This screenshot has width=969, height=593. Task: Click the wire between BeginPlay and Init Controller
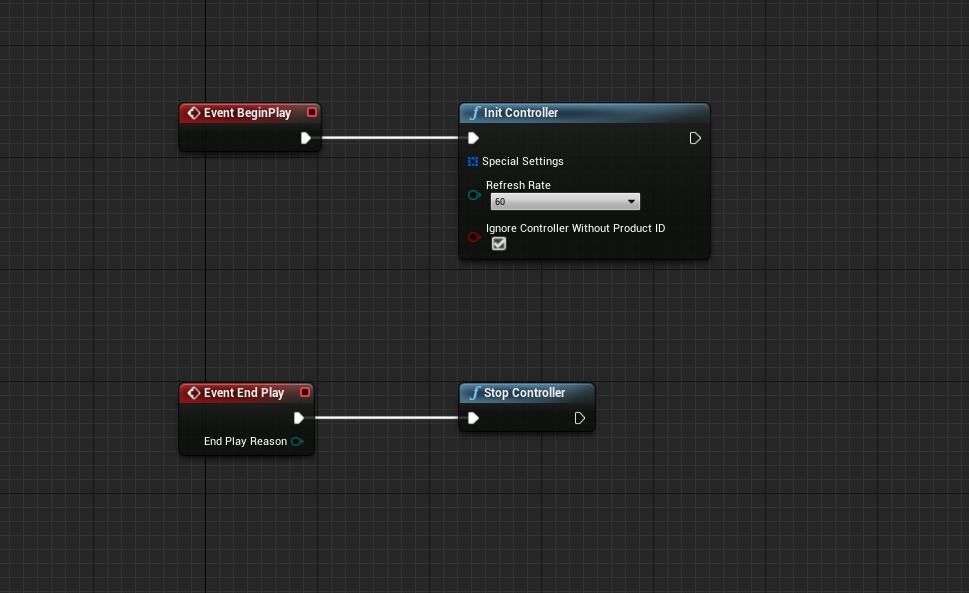[390, 138]
